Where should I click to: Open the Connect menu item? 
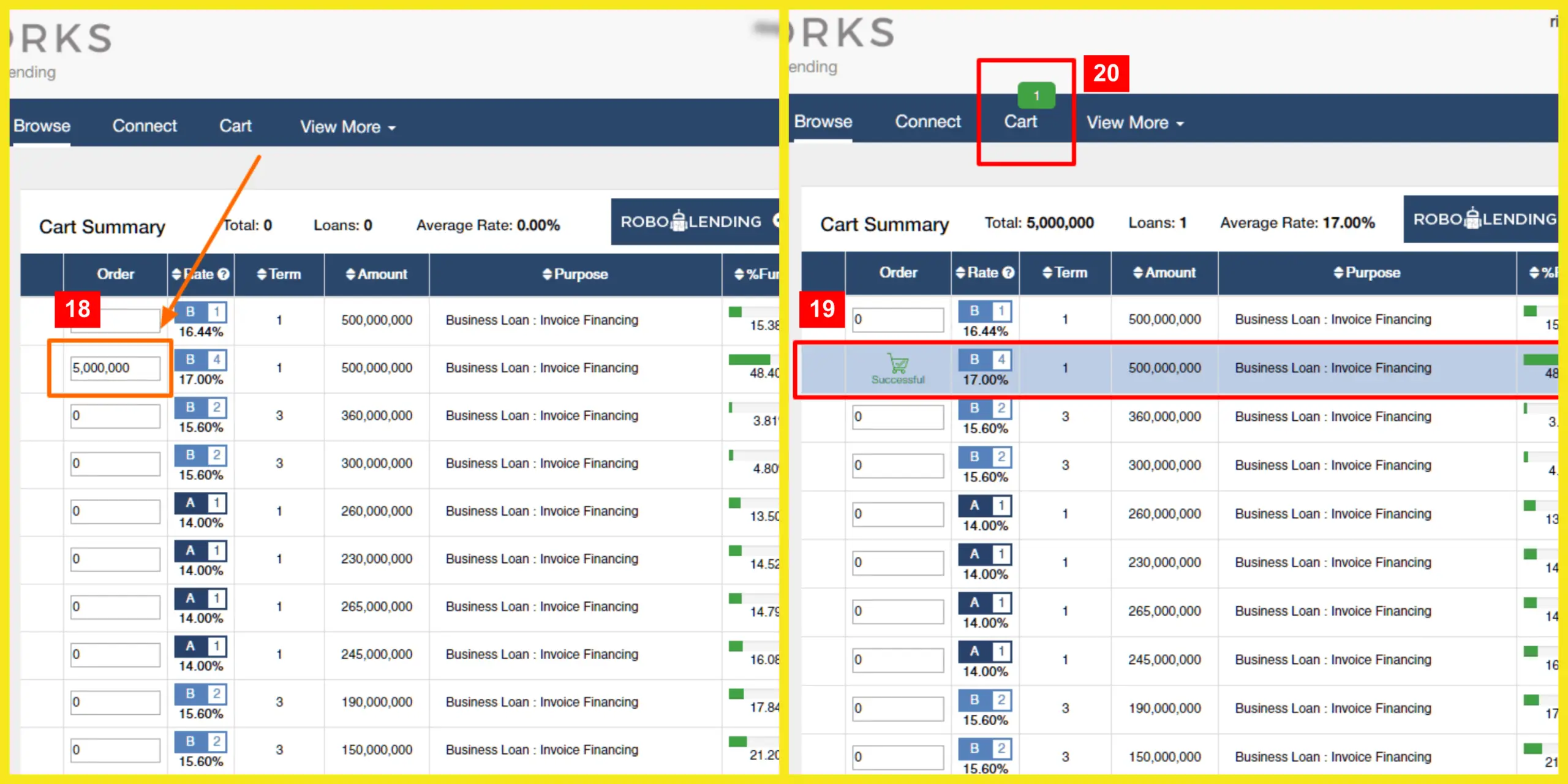pyautogui.click(x=144, y=126)
